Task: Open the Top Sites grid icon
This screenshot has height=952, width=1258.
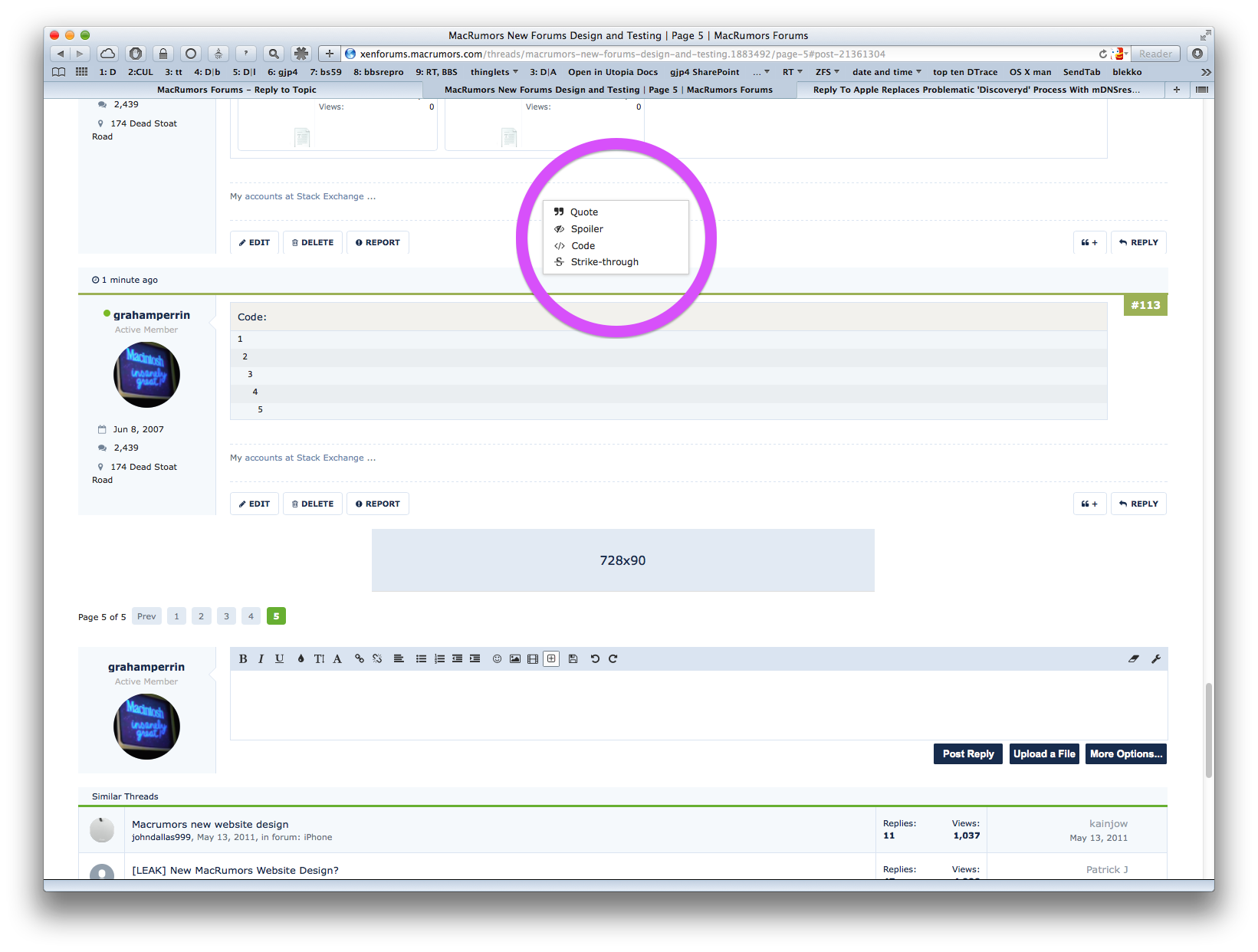Action: [81, 72]
